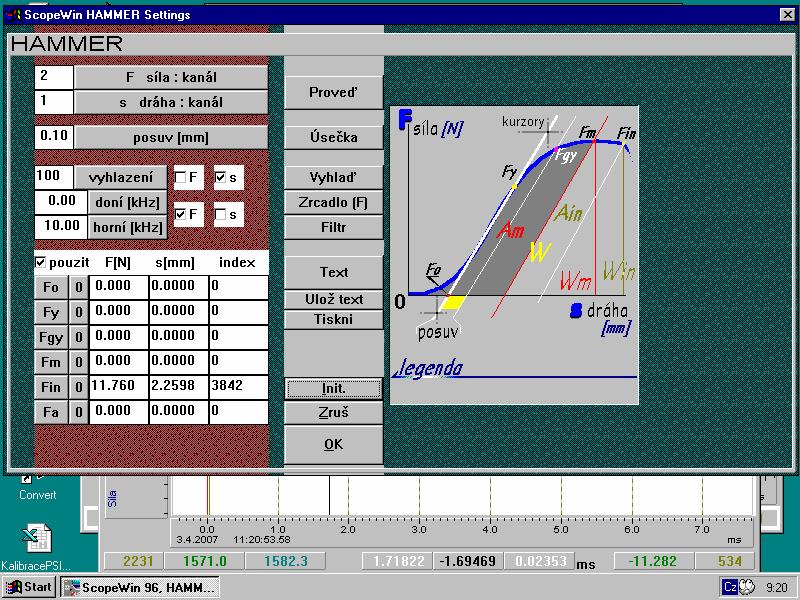
Task: Edit the horní frequency field 10.00
Action: pyautogui.click(x=61, y=227)
